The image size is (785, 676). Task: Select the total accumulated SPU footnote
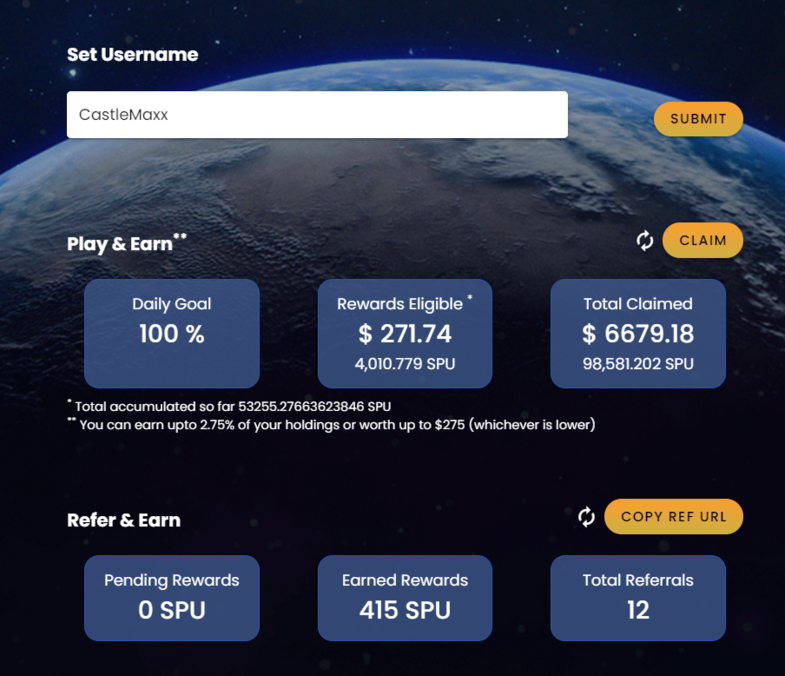pyautogui.click(x=229, y=406)
